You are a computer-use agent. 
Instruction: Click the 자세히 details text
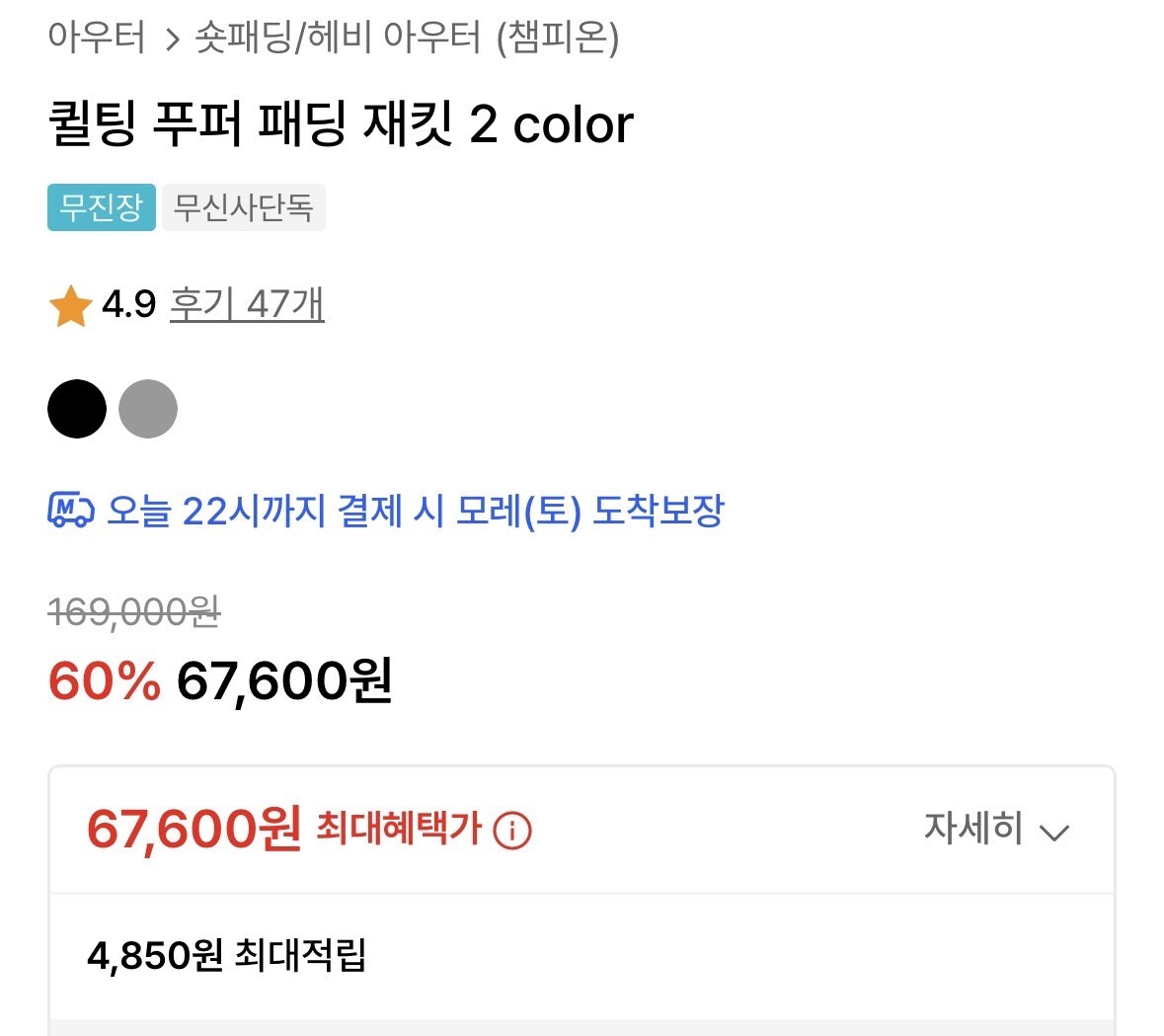(x=972, y=829)
